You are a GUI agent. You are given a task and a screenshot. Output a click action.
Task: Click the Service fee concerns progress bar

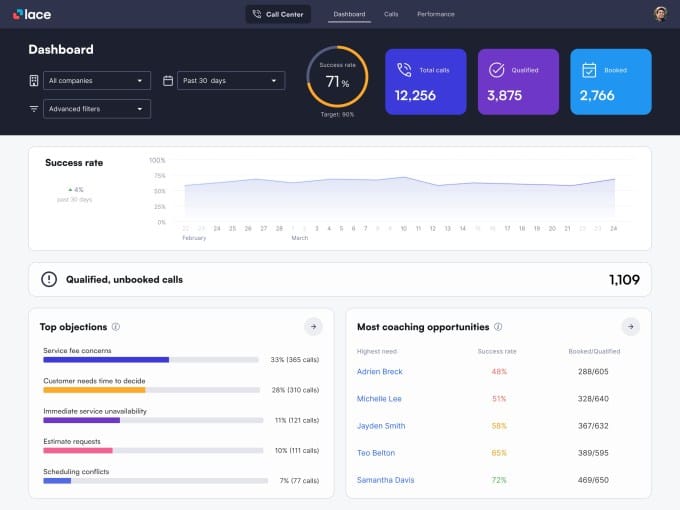coord(151,359)
